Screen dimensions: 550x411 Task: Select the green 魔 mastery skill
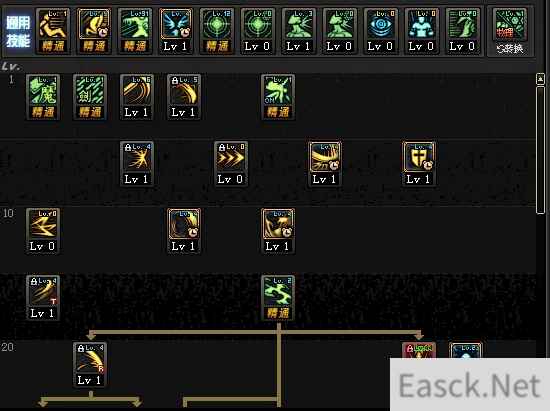43,97
